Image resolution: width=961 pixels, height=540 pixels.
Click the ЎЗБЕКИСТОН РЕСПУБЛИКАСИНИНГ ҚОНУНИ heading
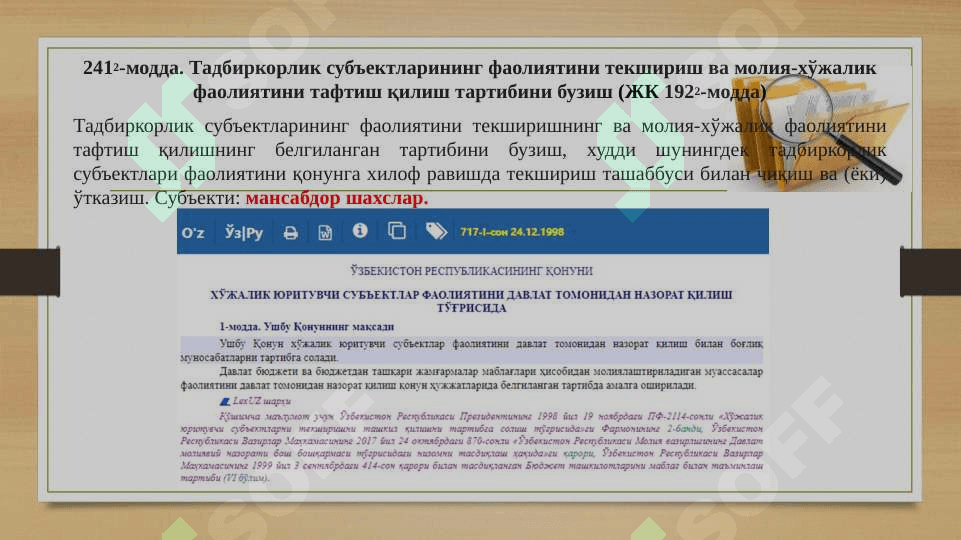471,271
